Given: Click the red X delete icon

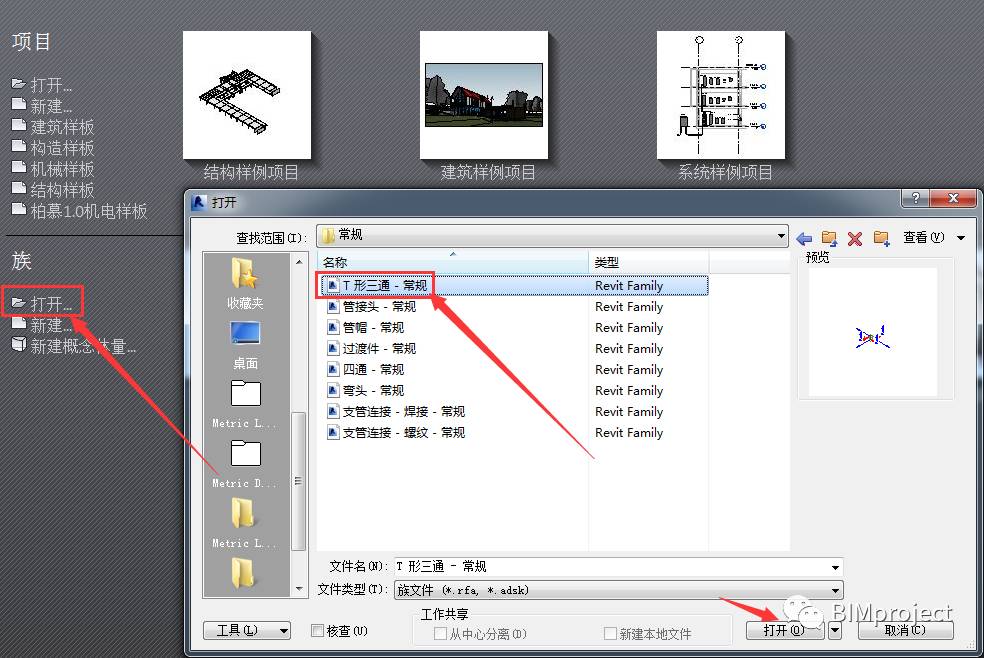Looking at the screenshot, I should pos(855,238).
